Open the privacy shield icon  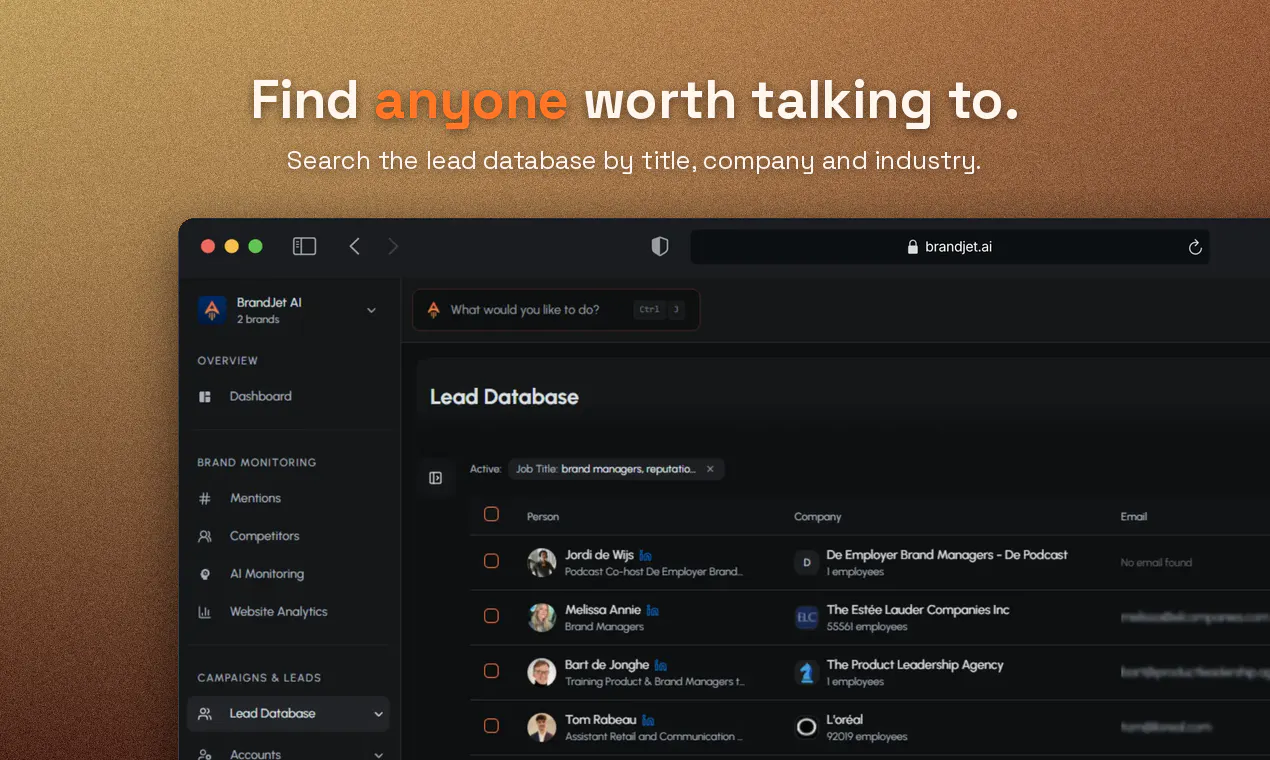(x=660, y=246)
